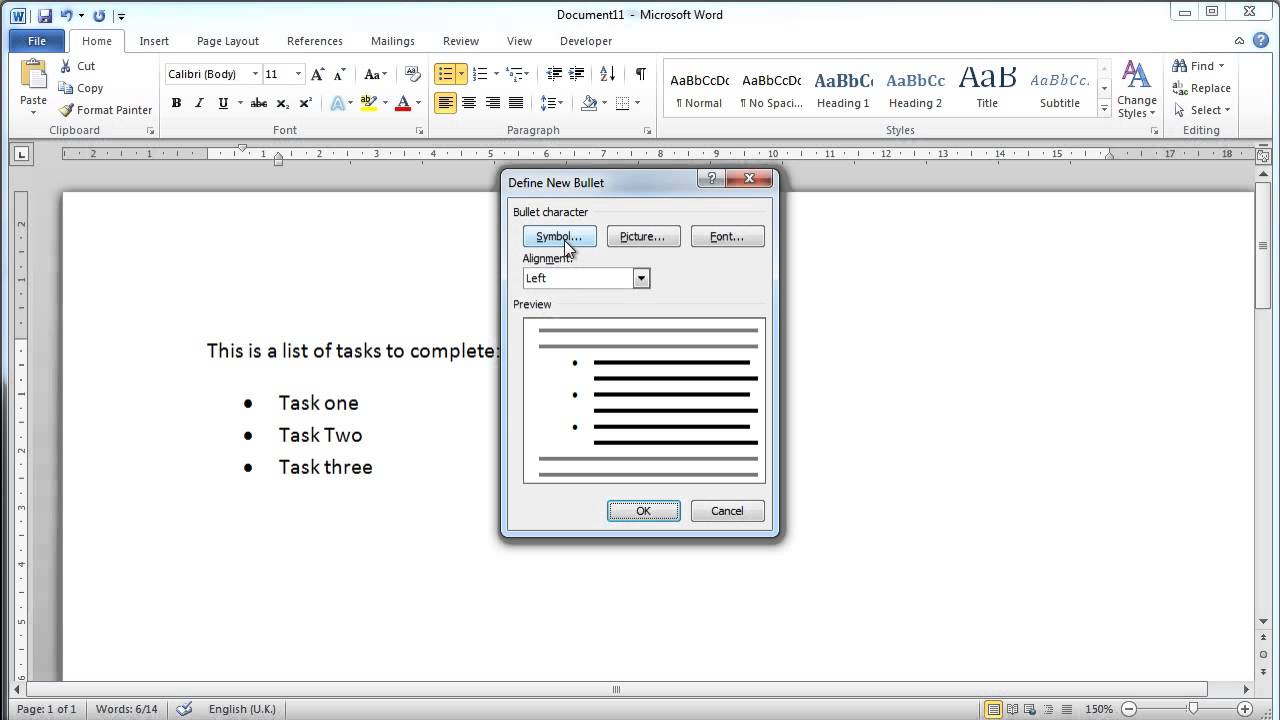Click the Replace command
This screenshot has height=720, width=1280.
click(1202, 88)
